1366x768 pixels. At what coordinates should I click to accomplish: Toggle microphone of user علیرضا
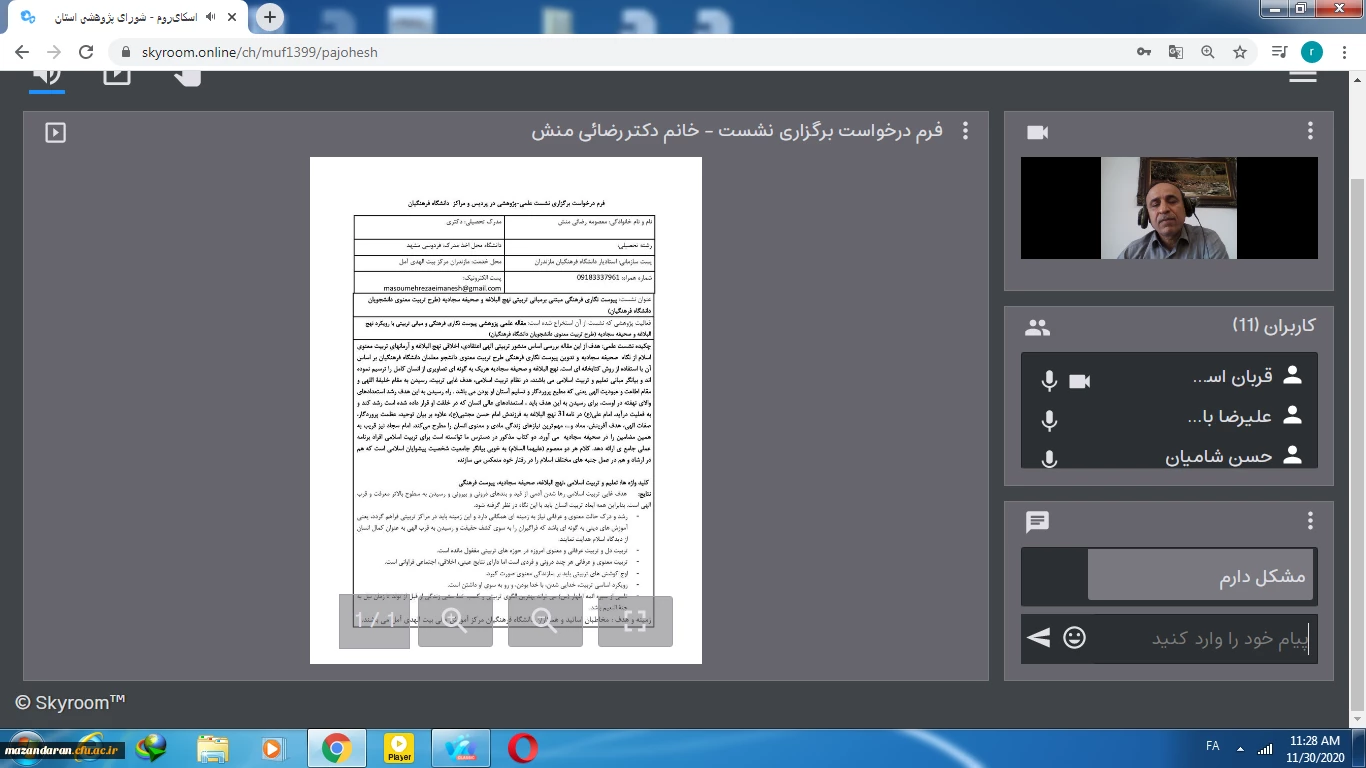point(1049,420)
